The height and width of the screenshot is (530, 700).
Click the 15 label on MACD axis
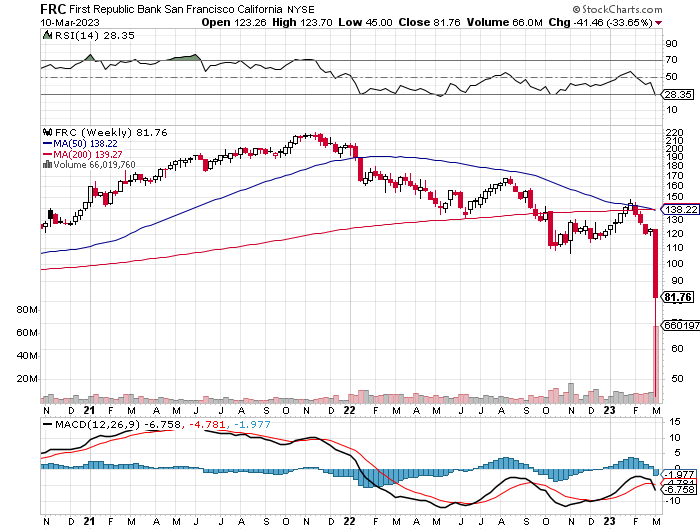pos(675,422)
